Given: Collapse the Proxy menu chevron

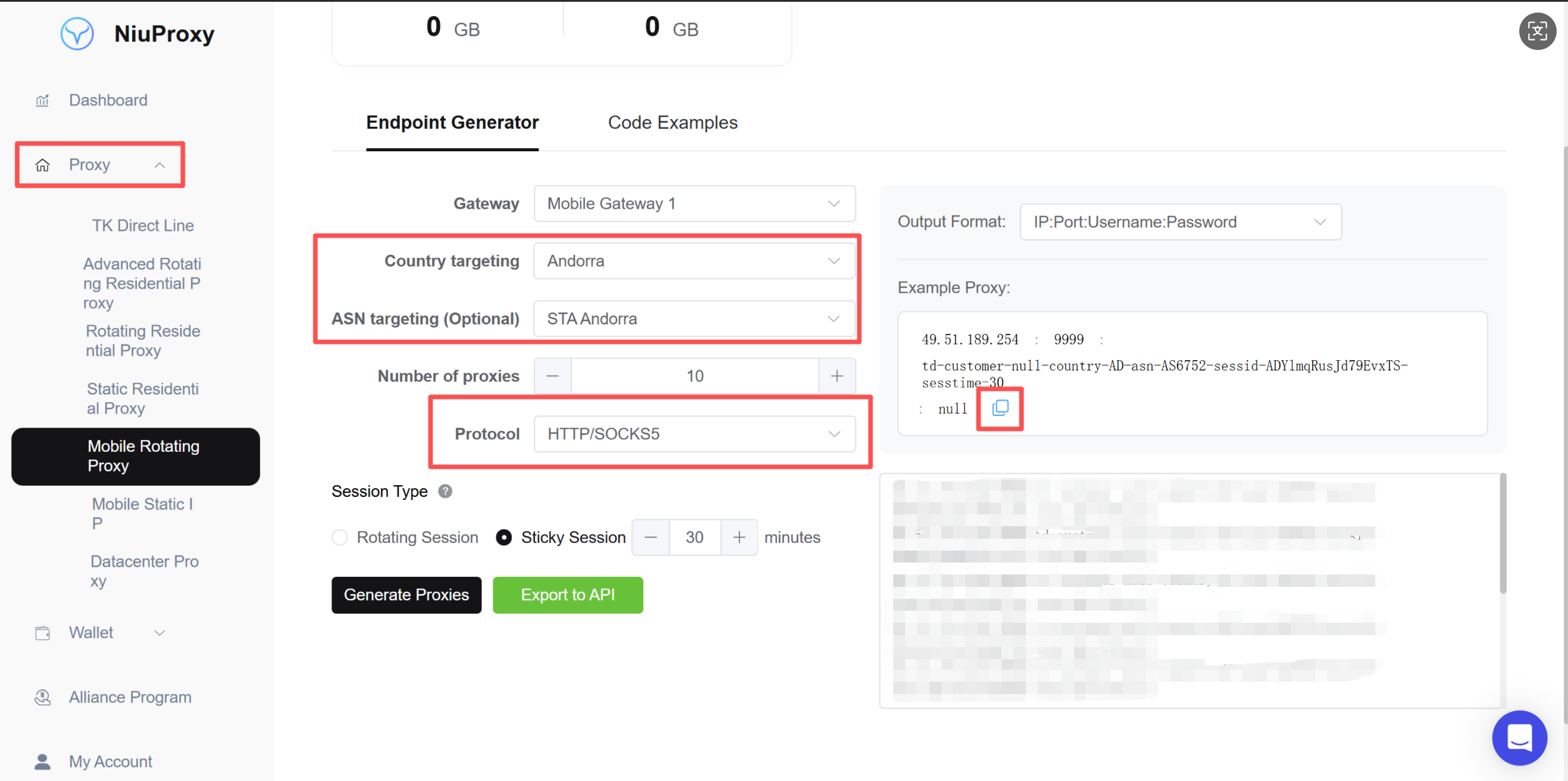Looking at the screenshot, I should (159, 165).
